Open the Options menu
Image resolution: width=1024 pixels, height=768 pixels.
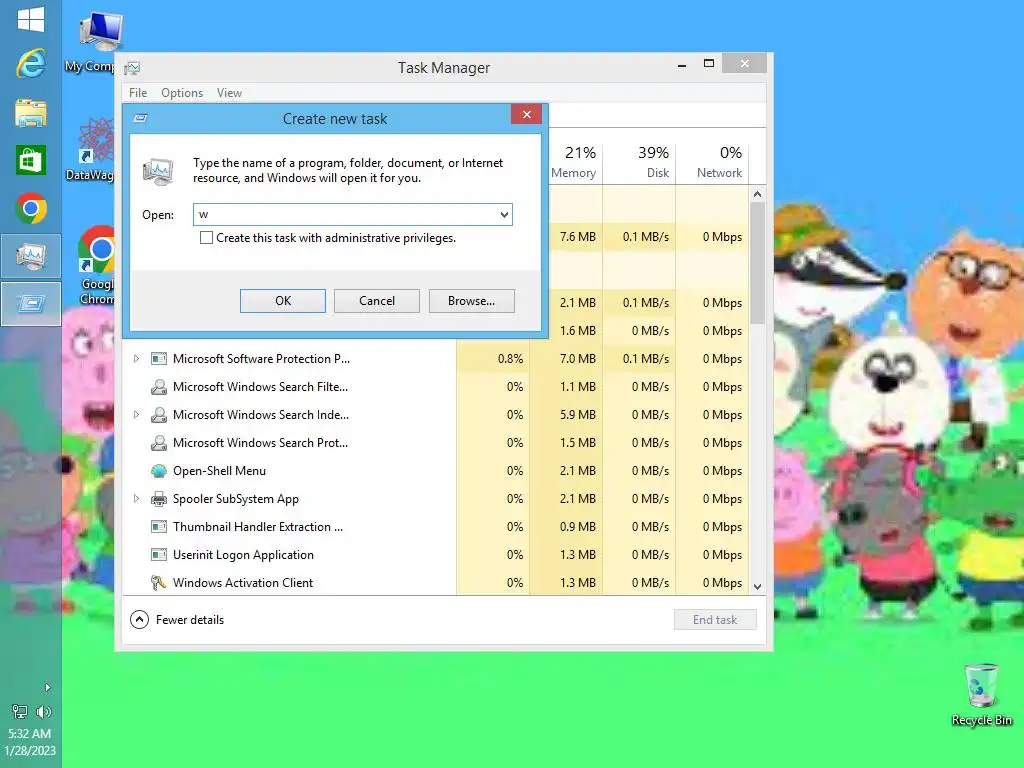(x=182, y=93)
